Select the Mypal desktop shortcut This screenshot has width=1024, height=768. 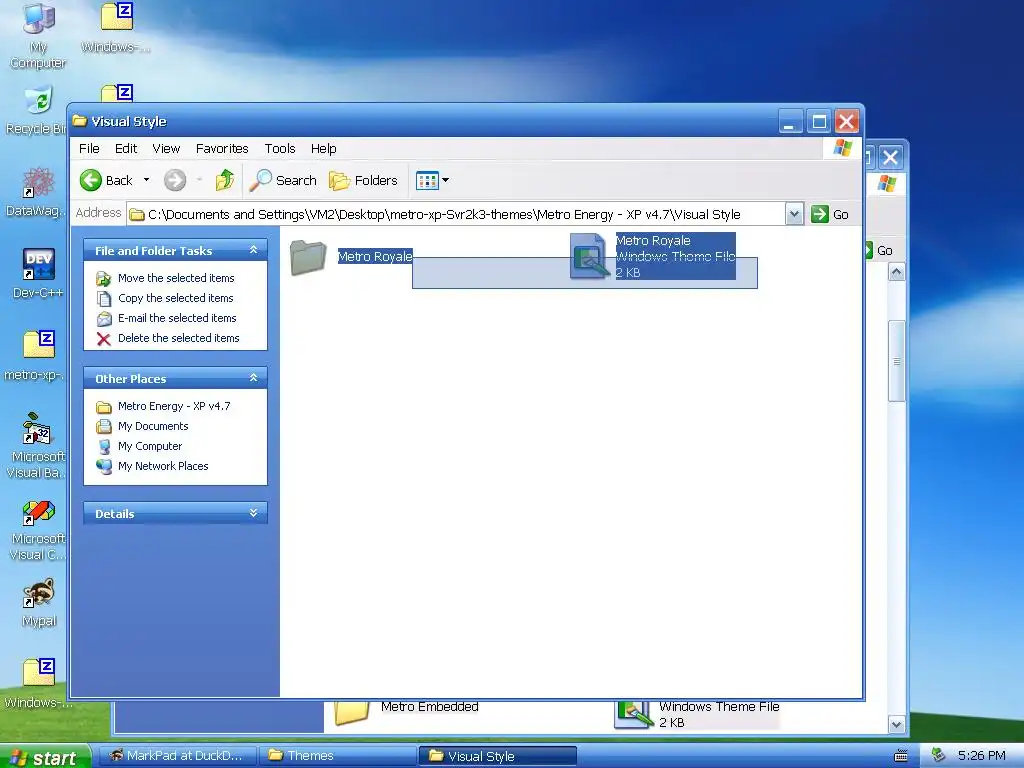point(39,602)
